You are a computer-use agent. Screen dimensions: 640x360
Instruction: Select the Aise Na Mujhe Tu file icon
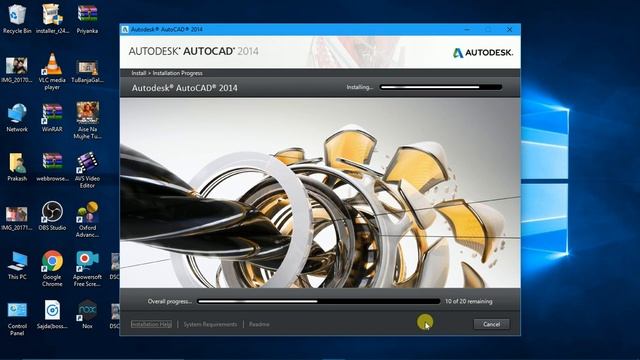click(x=87, y=120)
